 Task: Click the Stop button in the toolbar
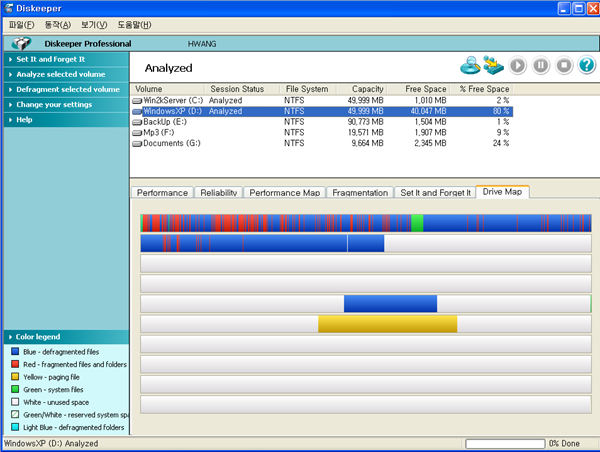click(564, 65)
